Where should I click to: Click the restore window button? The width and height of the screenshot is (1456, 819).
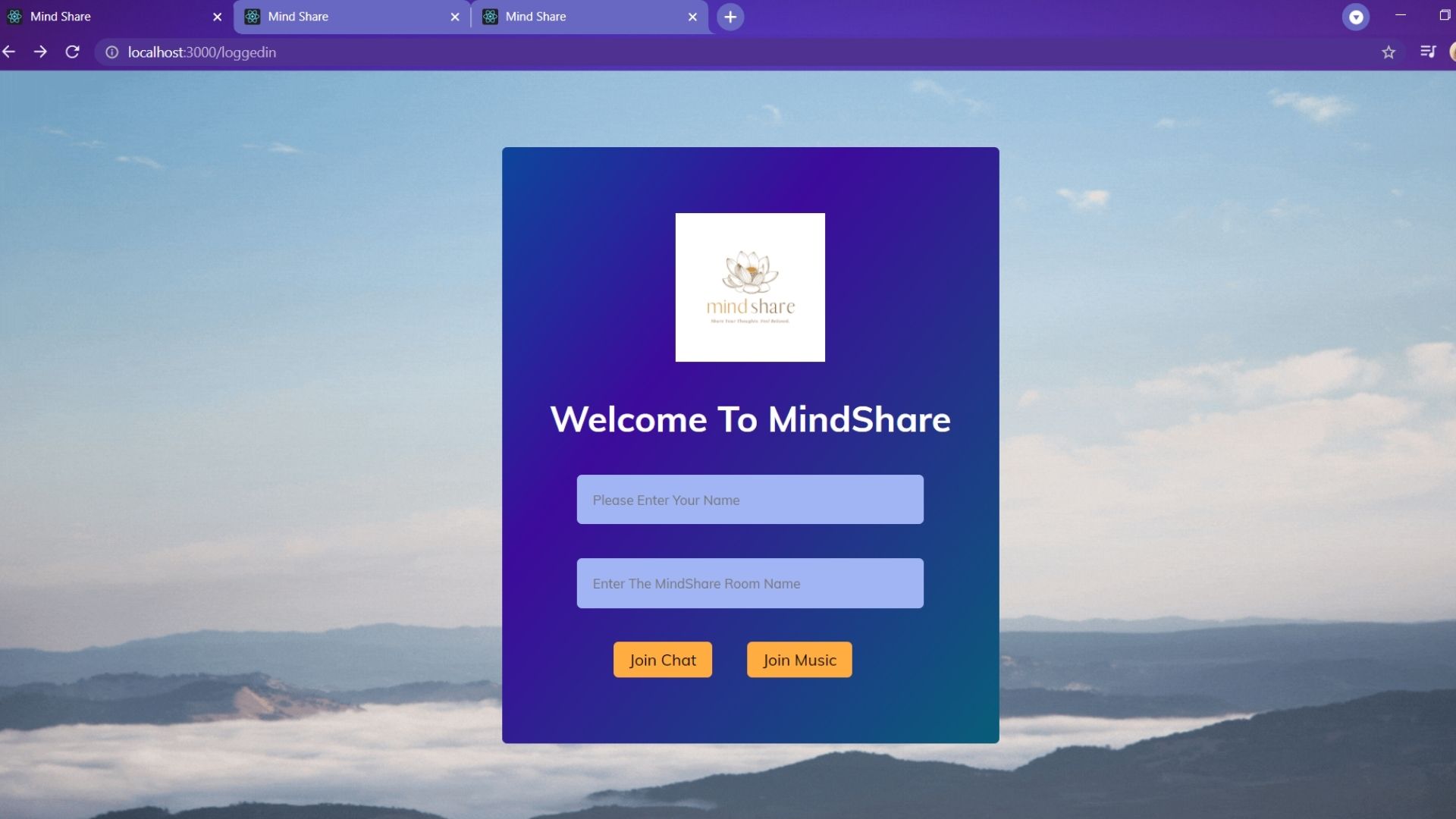click(x=1444, y=15)
